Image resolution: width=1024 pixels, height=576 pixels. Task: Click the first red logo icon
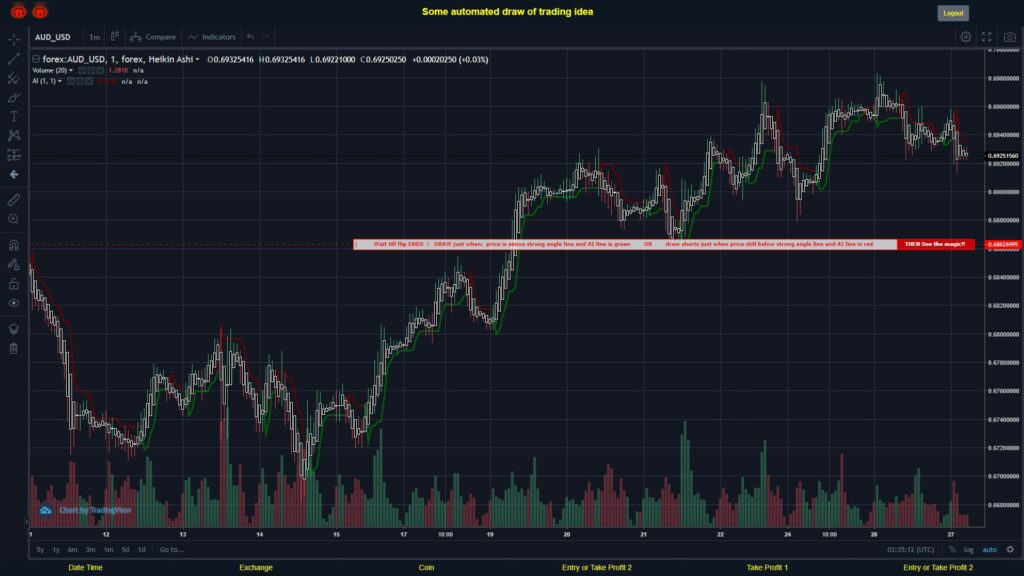(18, 11)
